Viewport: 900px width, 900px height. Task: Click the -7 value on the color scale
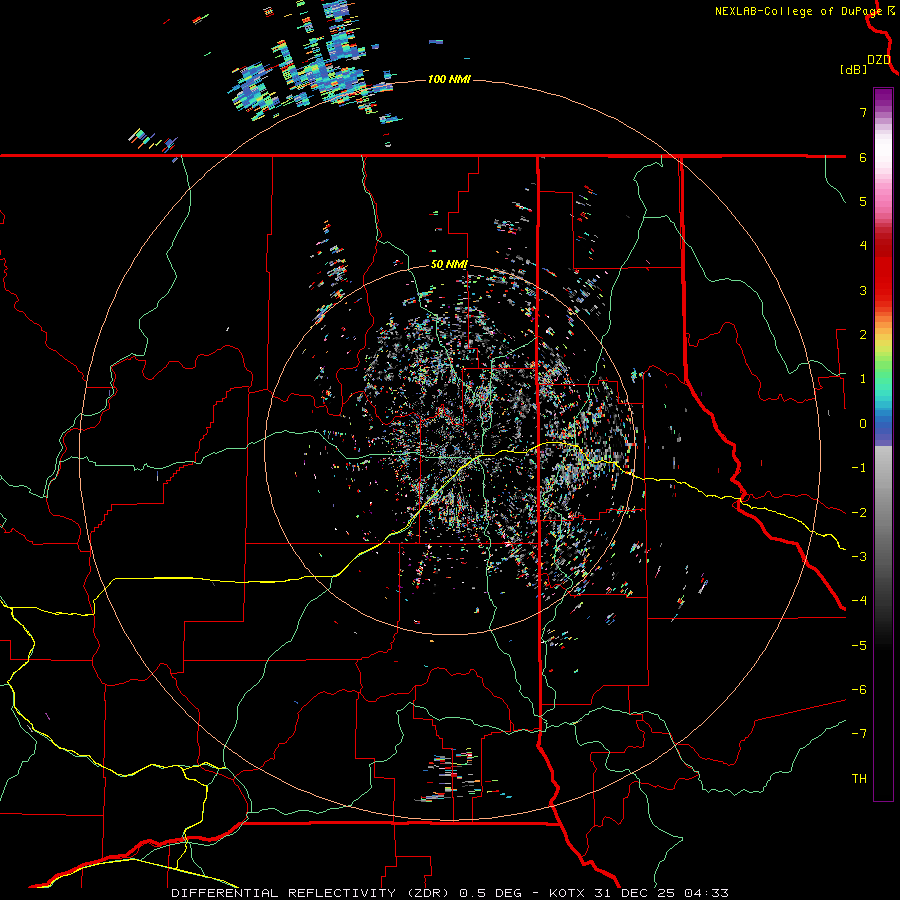[859, 734]
